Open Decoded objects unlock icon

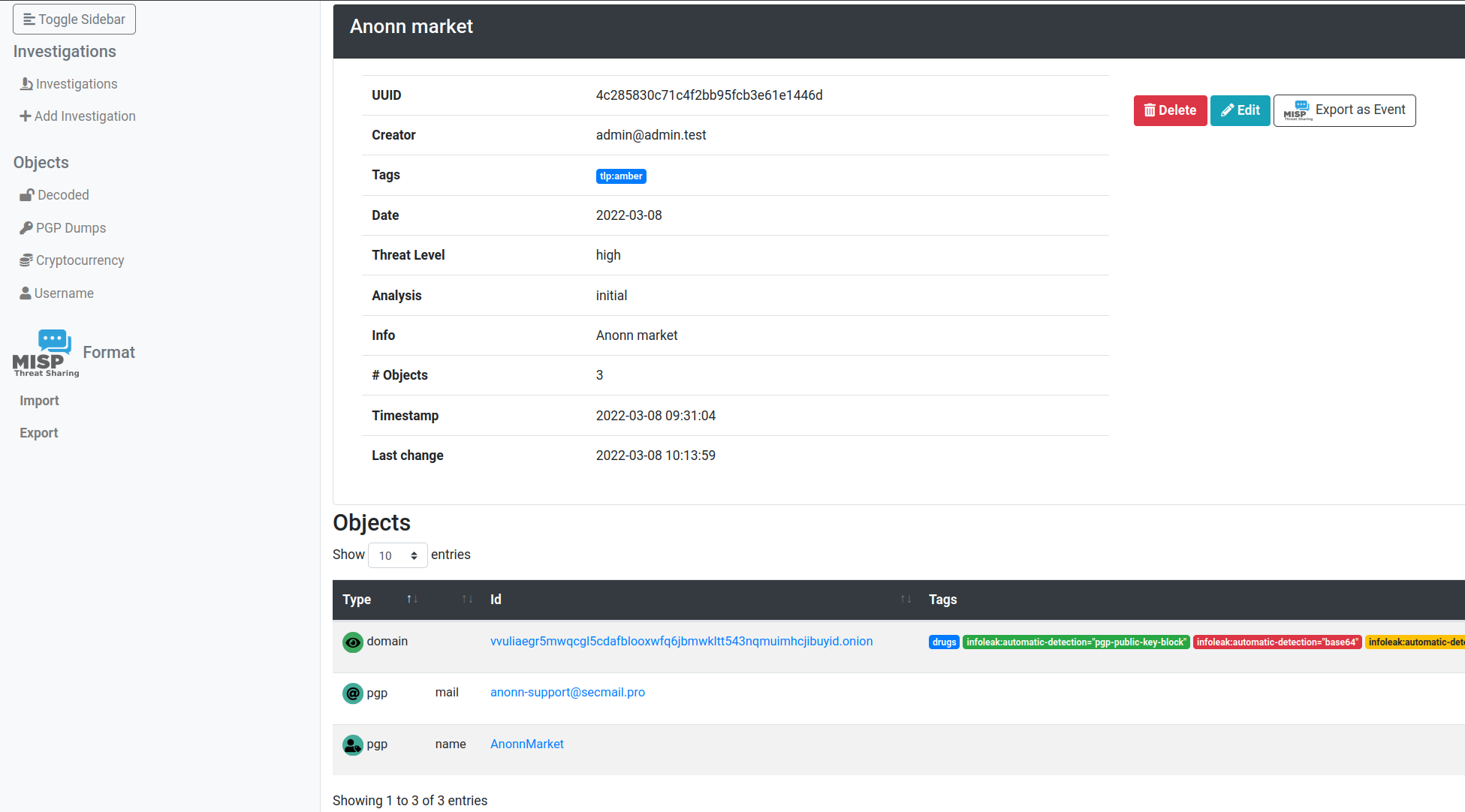pyautogui.click(x=27, y=195)
